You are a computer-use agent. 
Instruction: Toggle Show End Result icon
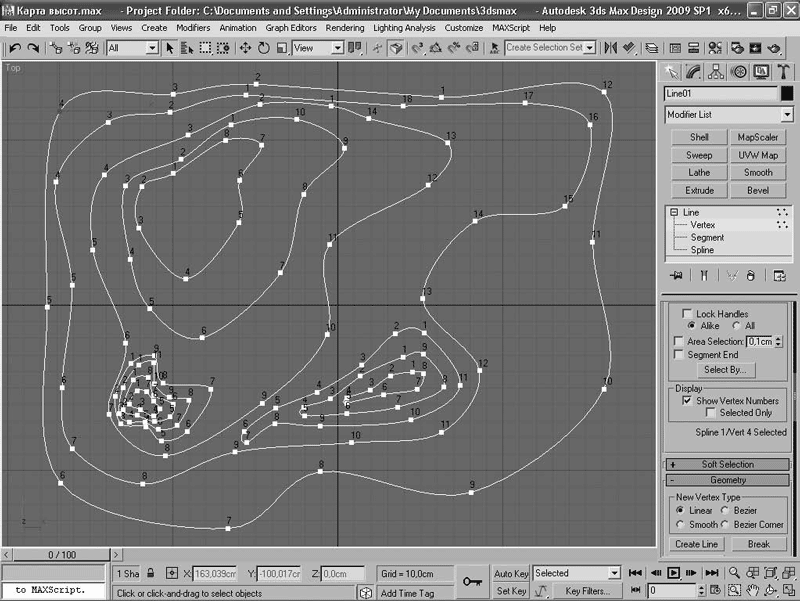coord(704,276)
